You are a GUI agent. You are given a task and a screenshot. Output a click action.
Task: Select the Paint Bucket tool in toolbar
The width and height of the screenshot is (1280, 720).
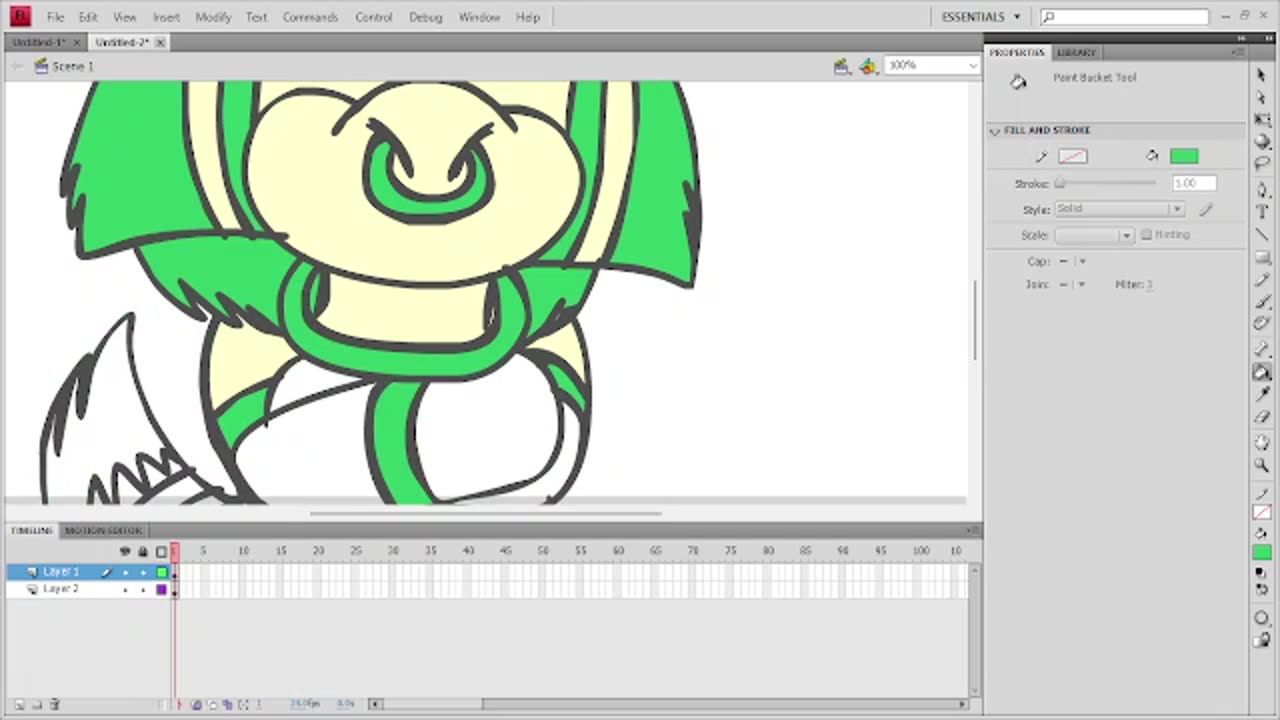pos(1261,372)
